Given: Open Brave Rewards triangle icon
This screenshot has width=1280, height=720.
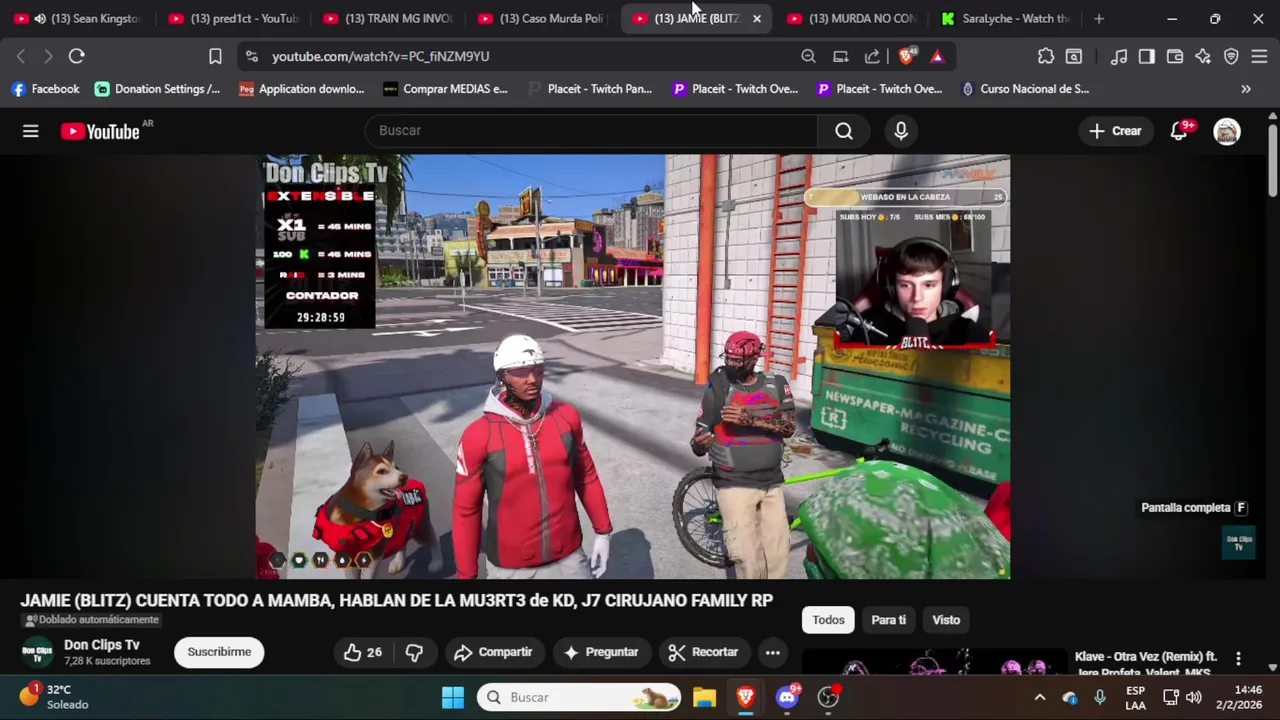Looking at the screenshot, I should click(x=937, y=56).
